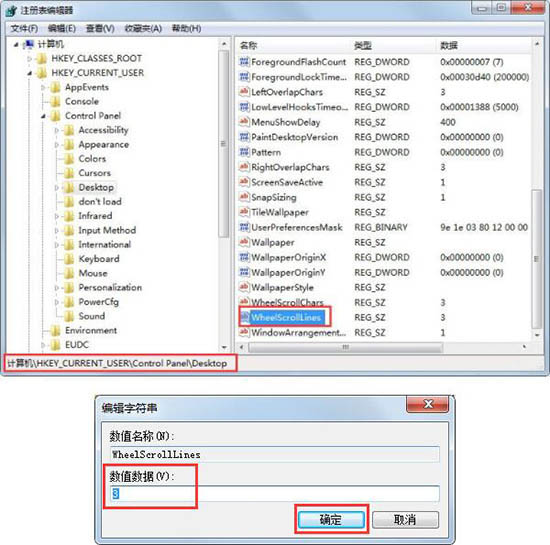Collapse the Control Panel tree node
This screenshot has height=545, width=550.
43,116
